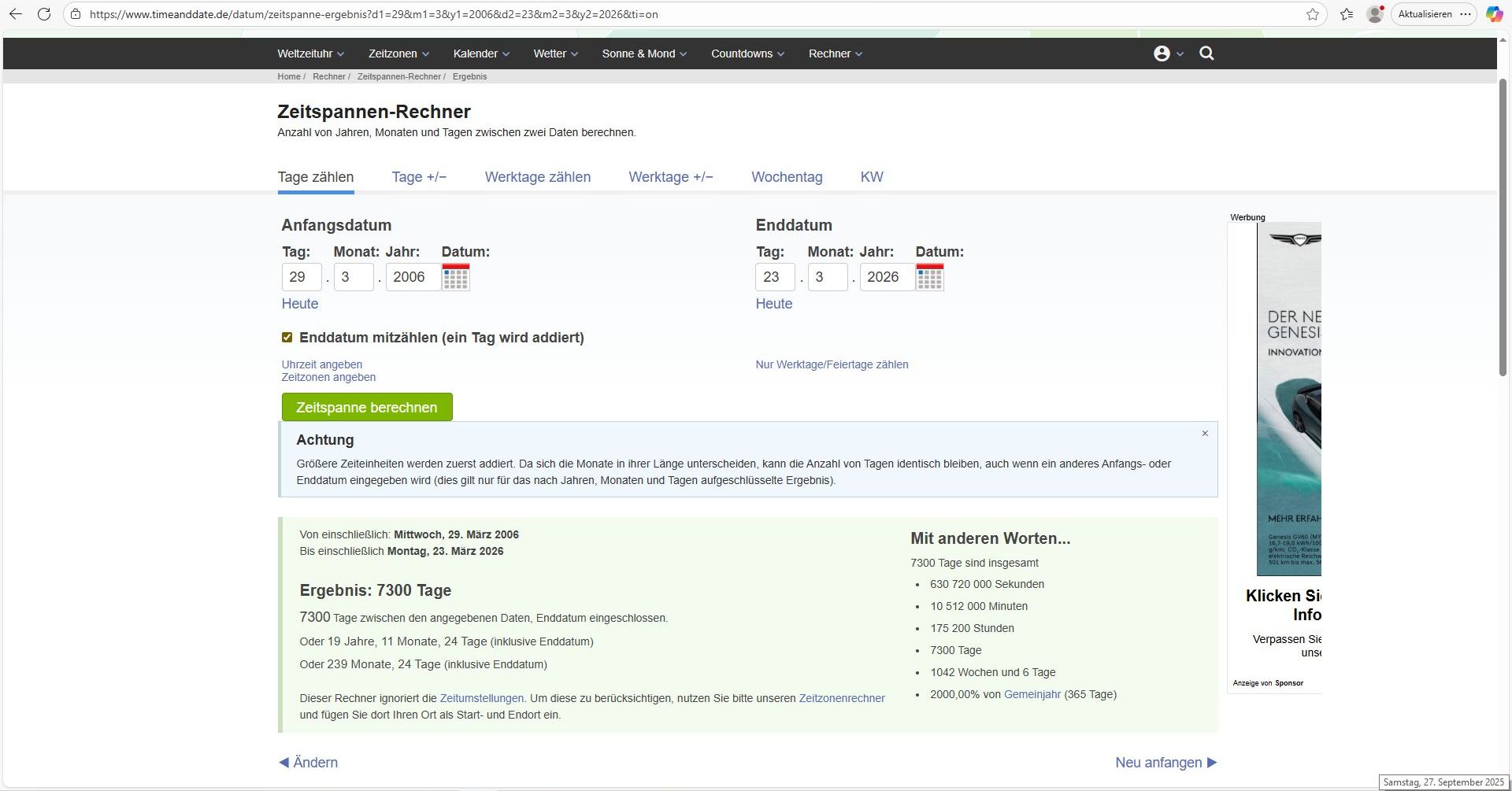
Task: Click the page vertical scrollbar
Action: click(1503, 236)
